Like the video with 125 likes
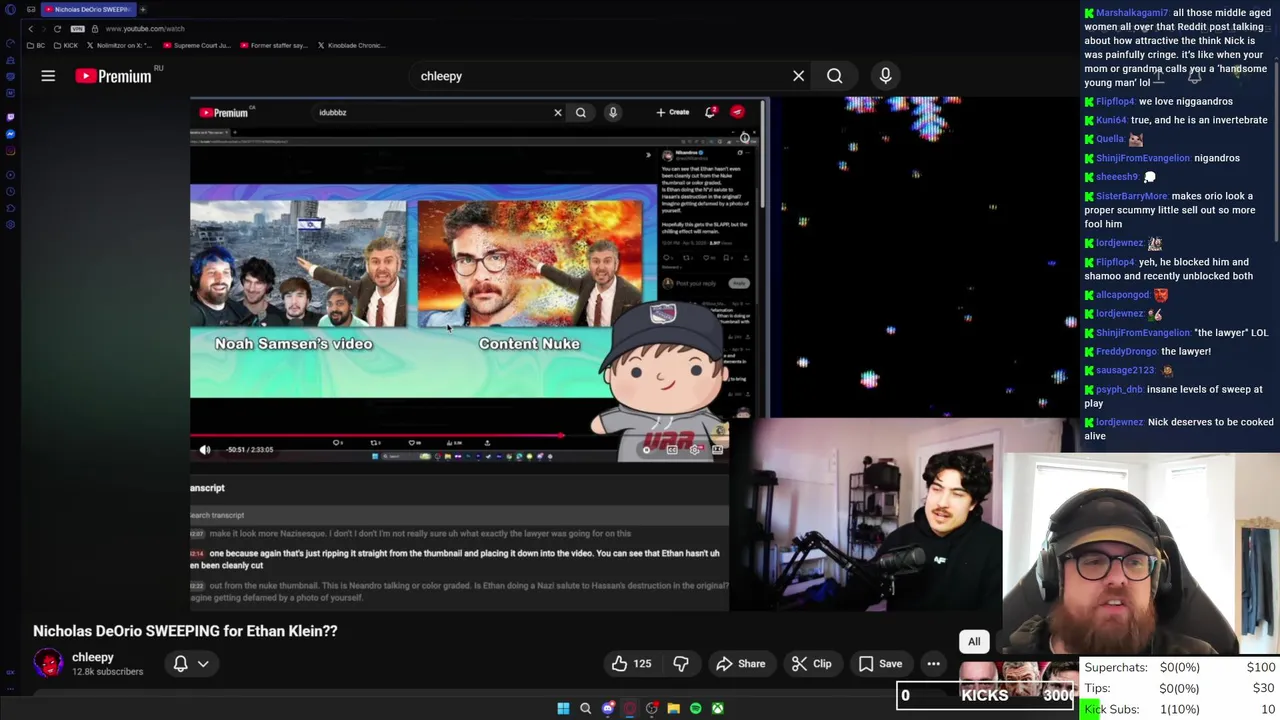Screen dimensions: 1280x720 click(x=631, y=664)
